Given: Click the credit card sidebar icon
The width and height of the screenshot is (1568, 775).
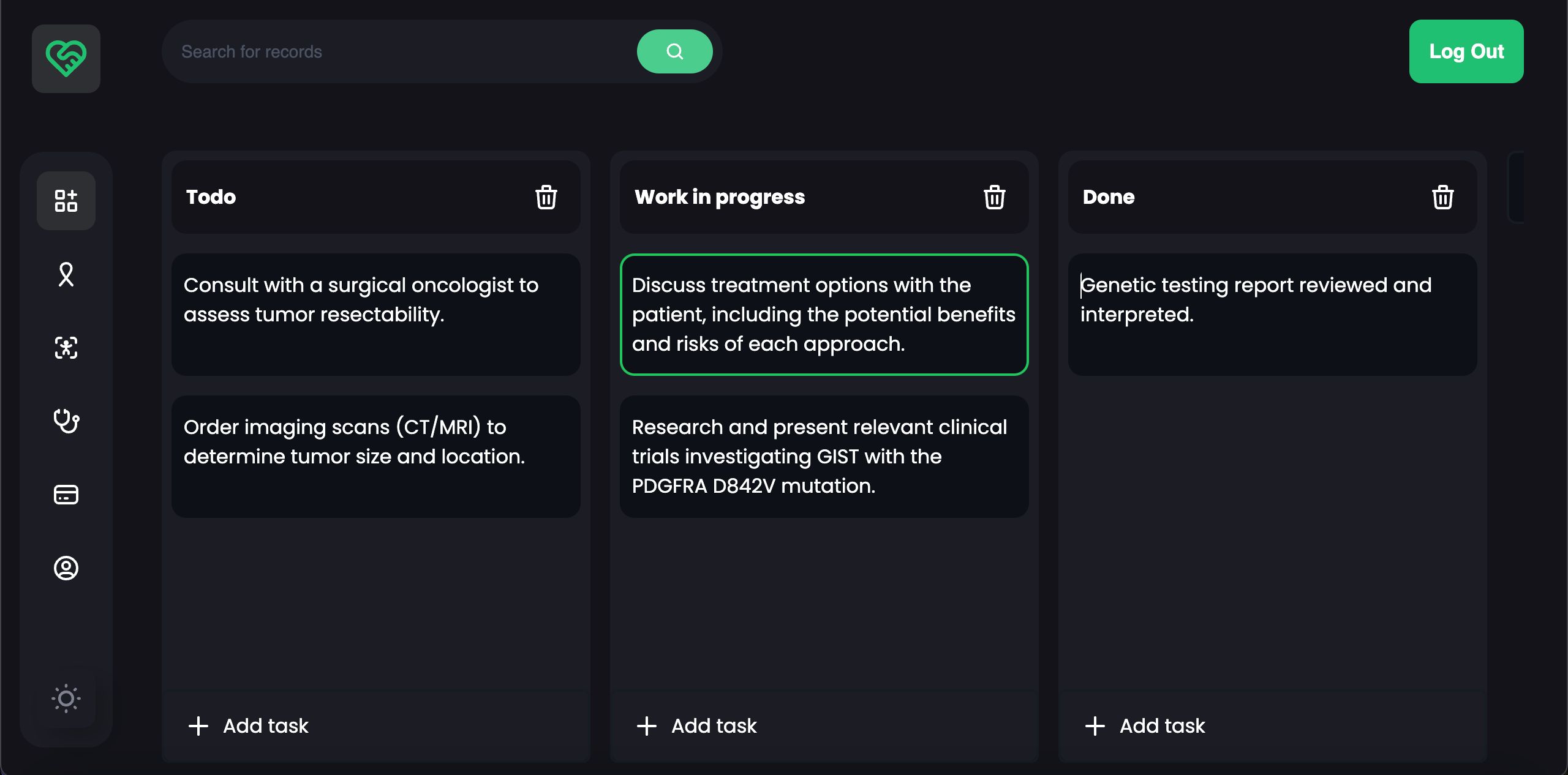Looking at the screenshot, I should point(66,495).
